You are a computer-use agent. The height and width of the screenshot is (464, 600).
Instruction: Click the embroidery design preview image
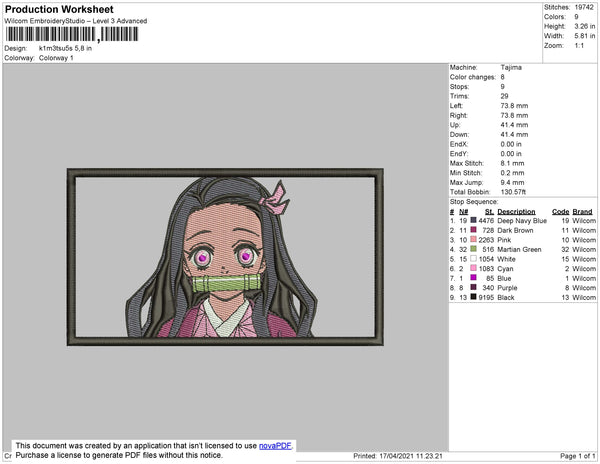pos(225,257)
